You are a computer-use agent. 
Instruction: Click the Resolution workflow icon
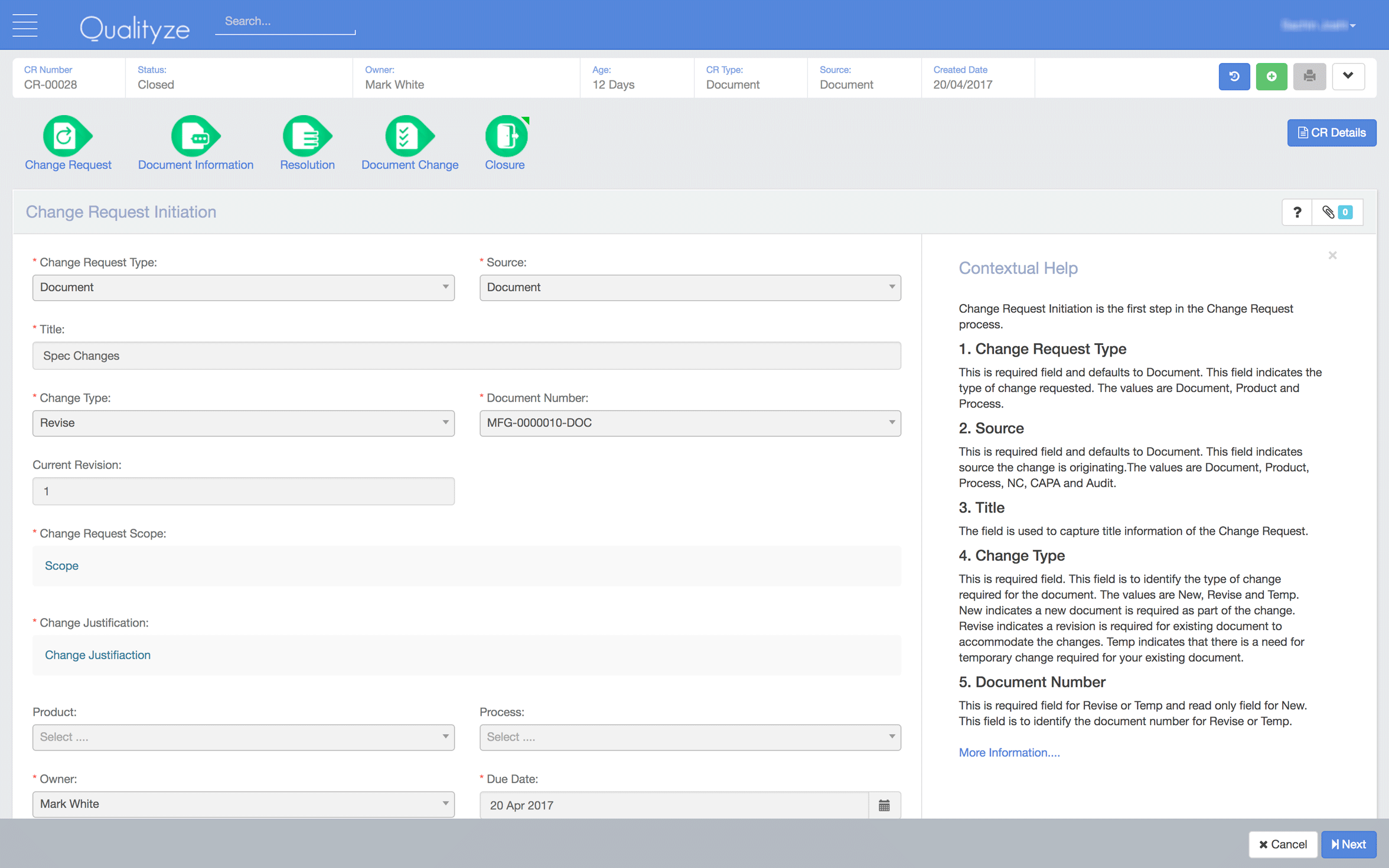pyautogui.click(x=307, y=137)
